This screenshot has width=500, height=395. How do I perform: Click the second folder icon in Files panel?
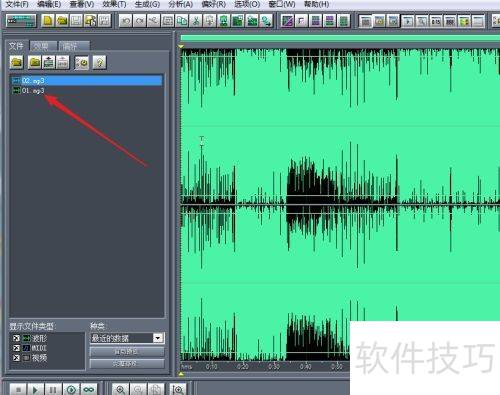click(35, 62)
